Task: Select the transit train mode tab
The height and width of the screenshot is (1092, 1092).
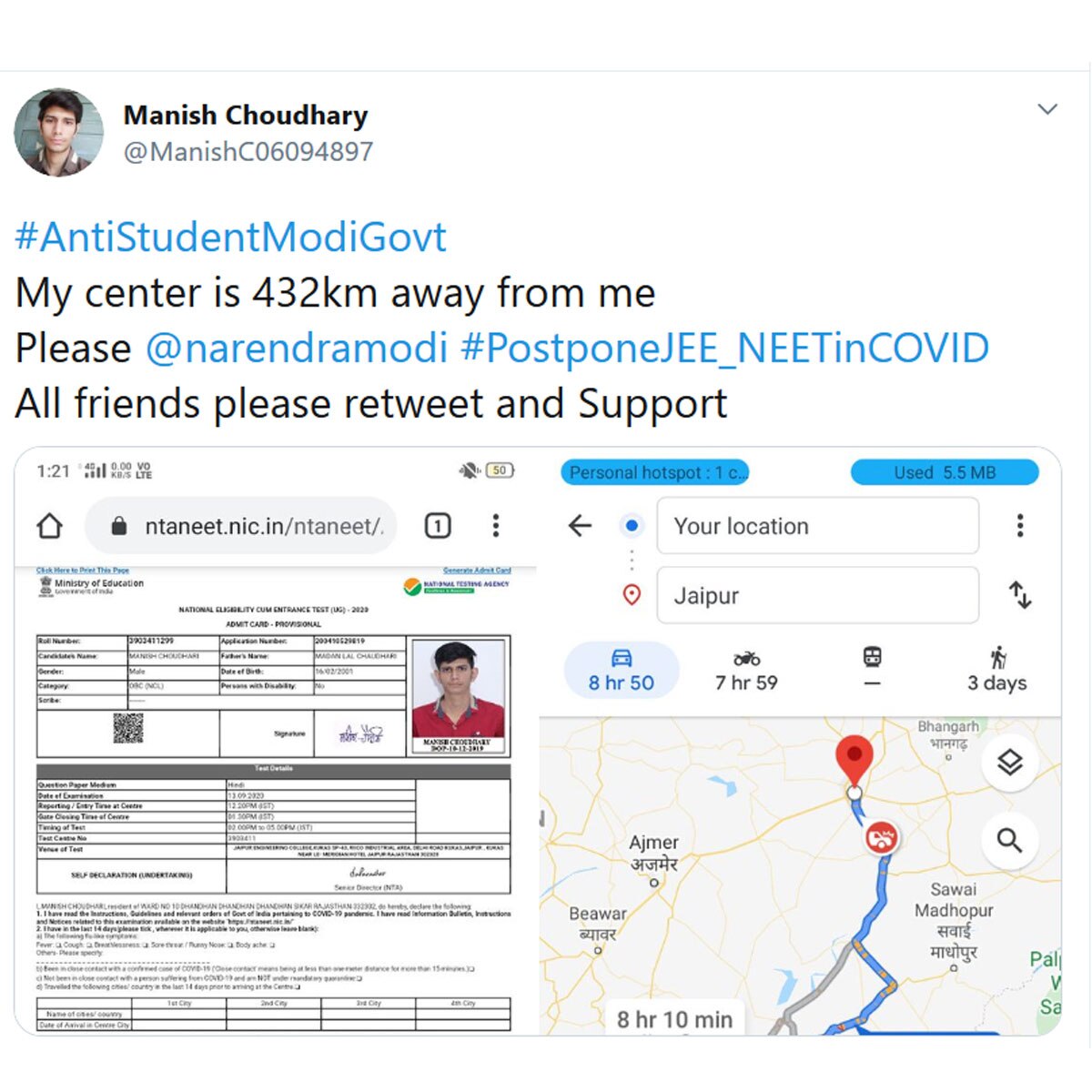Action: (x=872, y=669)
